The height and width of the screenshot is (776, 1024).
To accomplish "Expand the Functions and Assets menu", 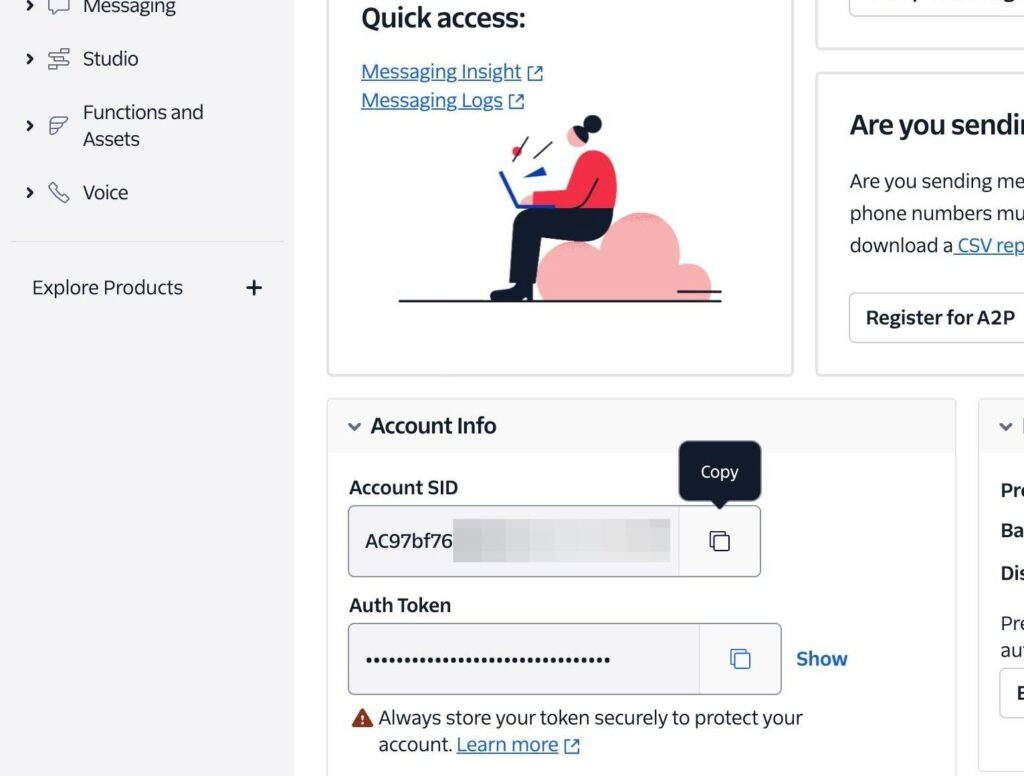I will point(30,126).
